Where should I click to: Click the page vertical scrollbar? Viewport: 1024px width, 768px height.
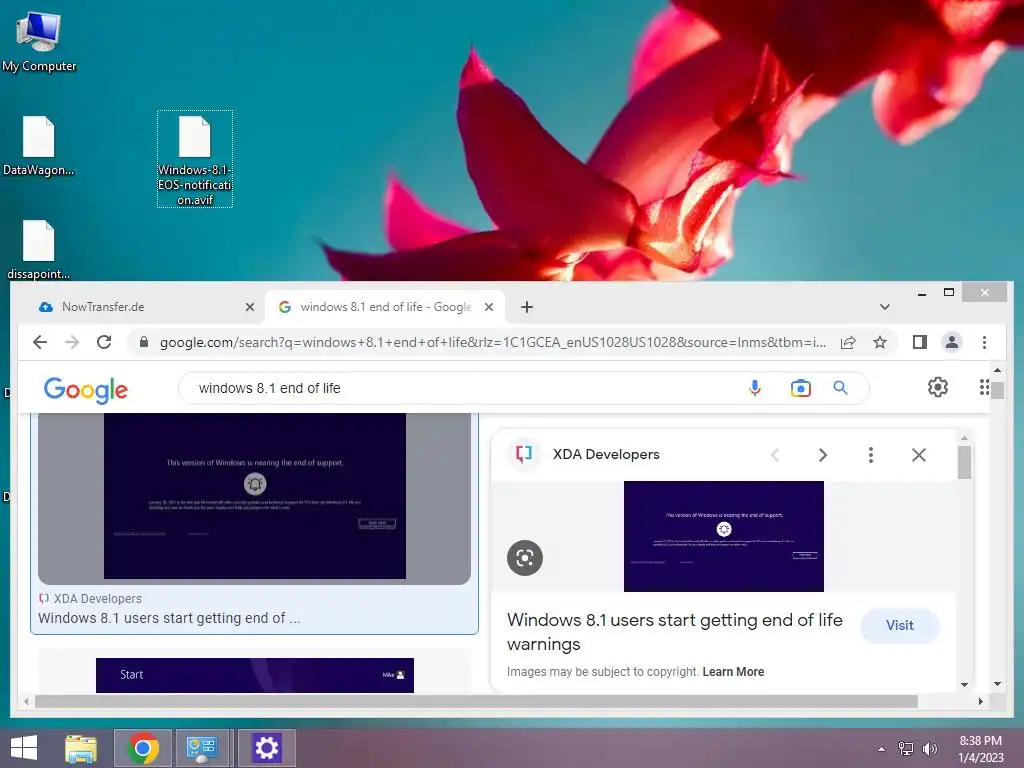tap(997, 390)
